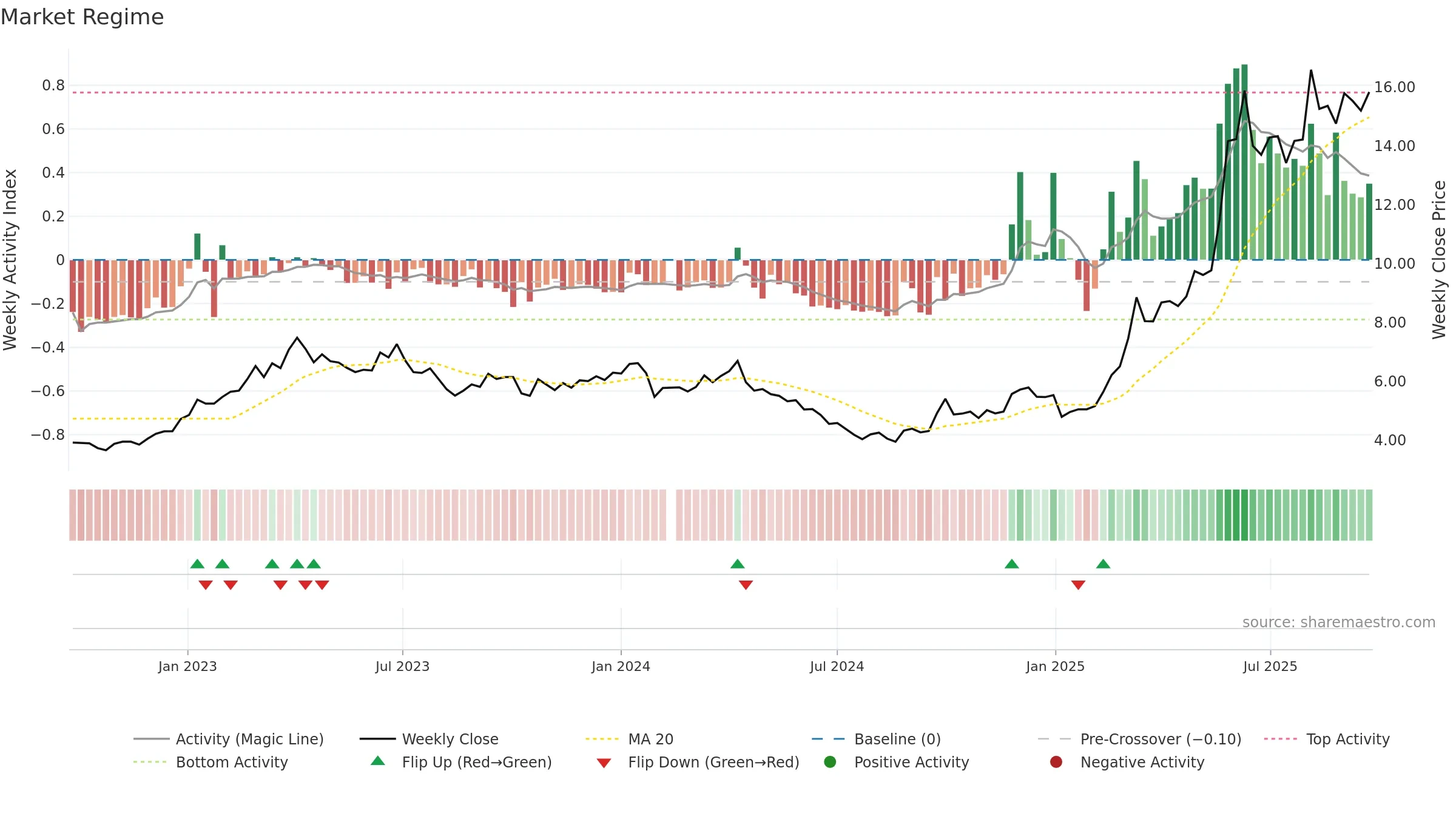Click the Flip Down marker in January 2025
Screen dimensions: 1456x819
(1078, 585)
